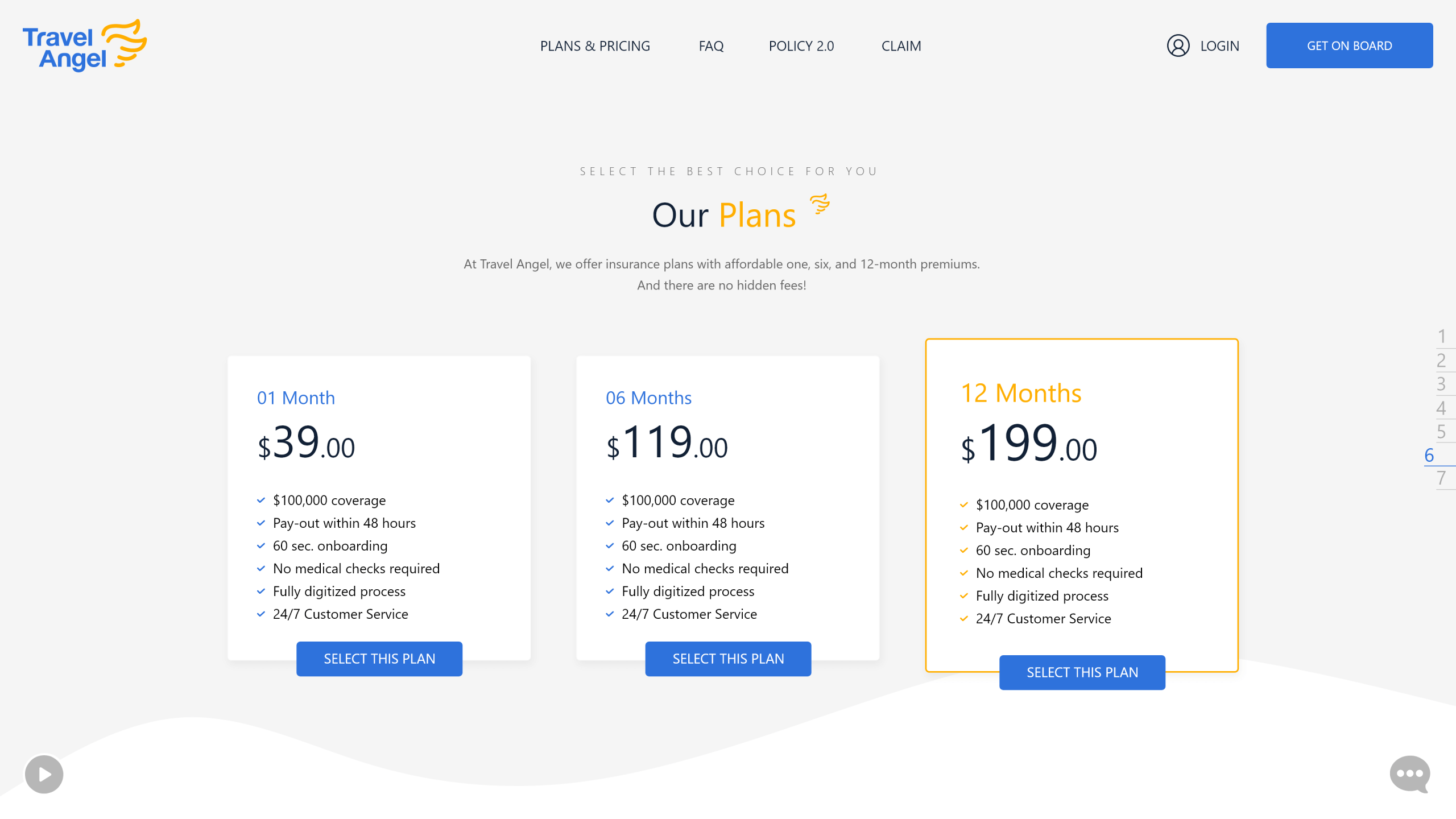
Task: Go to the FAQ page
Action: click(711, 46)
